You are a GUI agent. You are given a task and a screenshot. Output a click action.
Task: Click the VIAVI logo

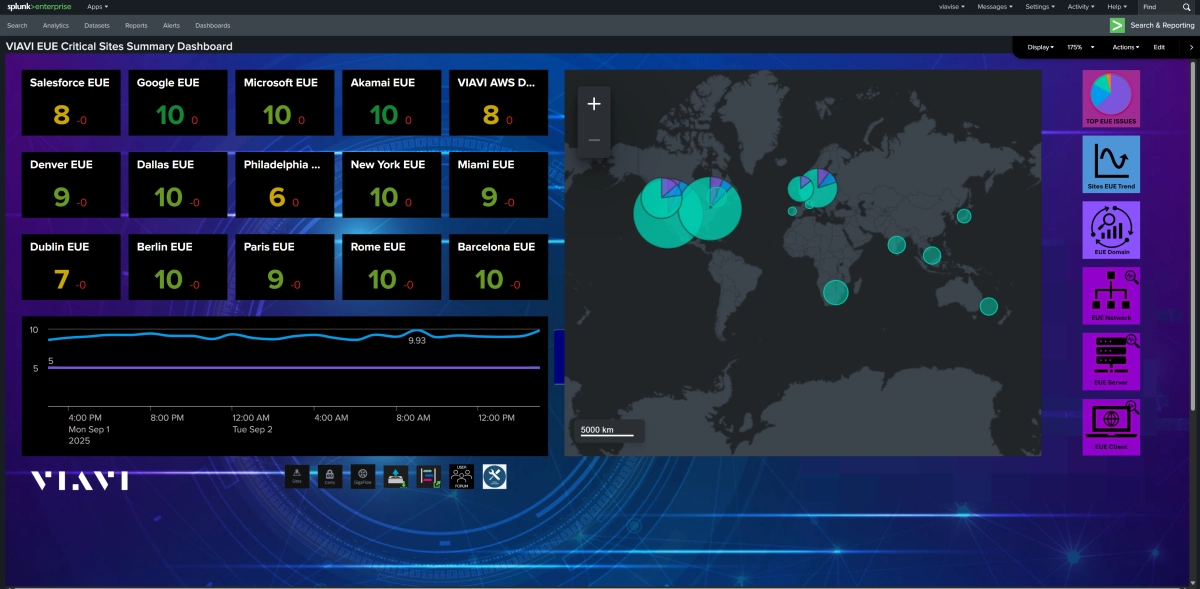(80, 480)
